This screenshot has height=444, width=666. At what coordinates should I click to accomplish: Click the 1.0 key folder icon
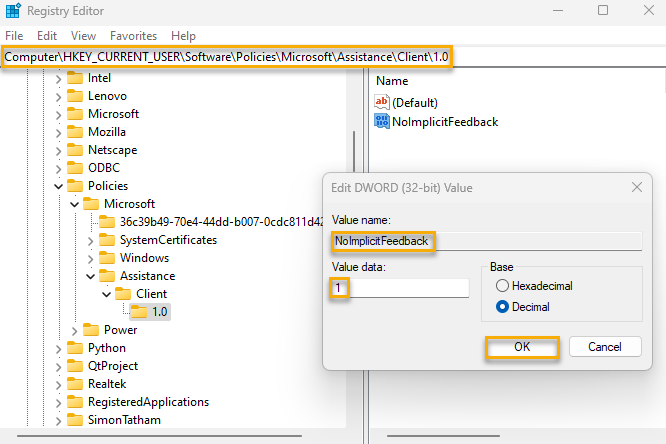point(139,312)
